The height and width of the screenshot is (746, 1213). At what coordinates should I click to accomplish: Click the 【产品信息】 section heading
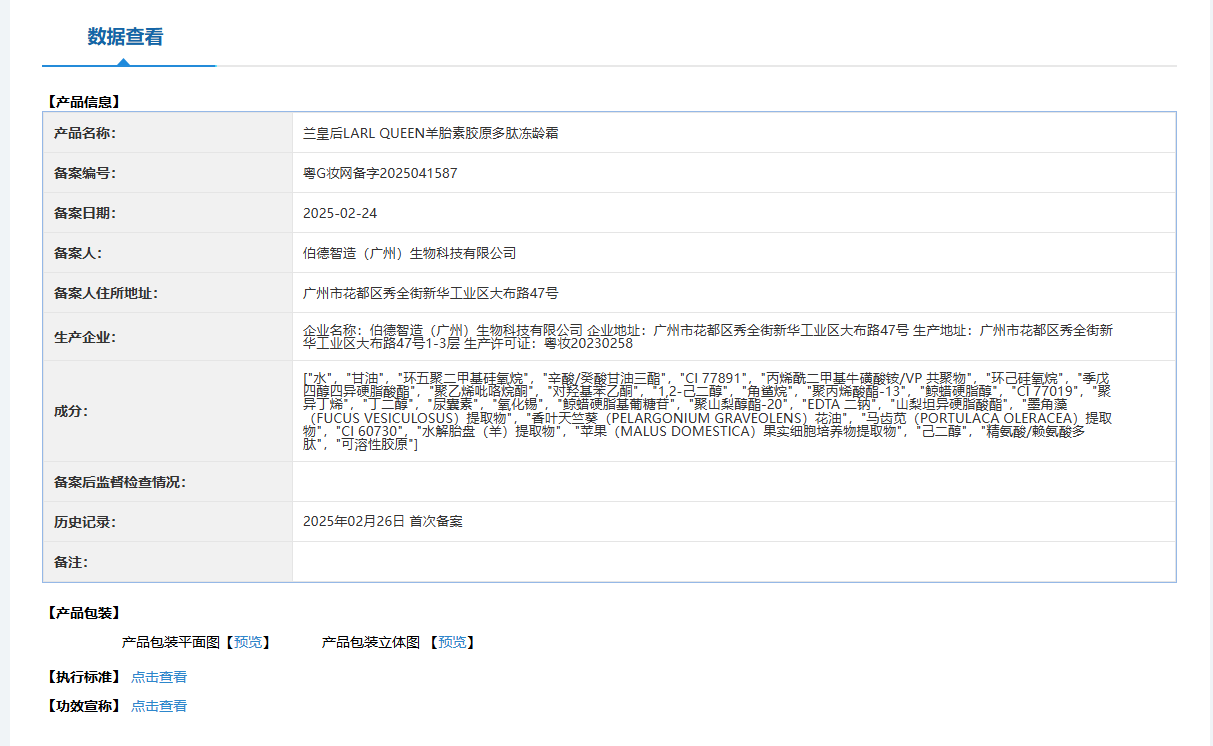83,101
